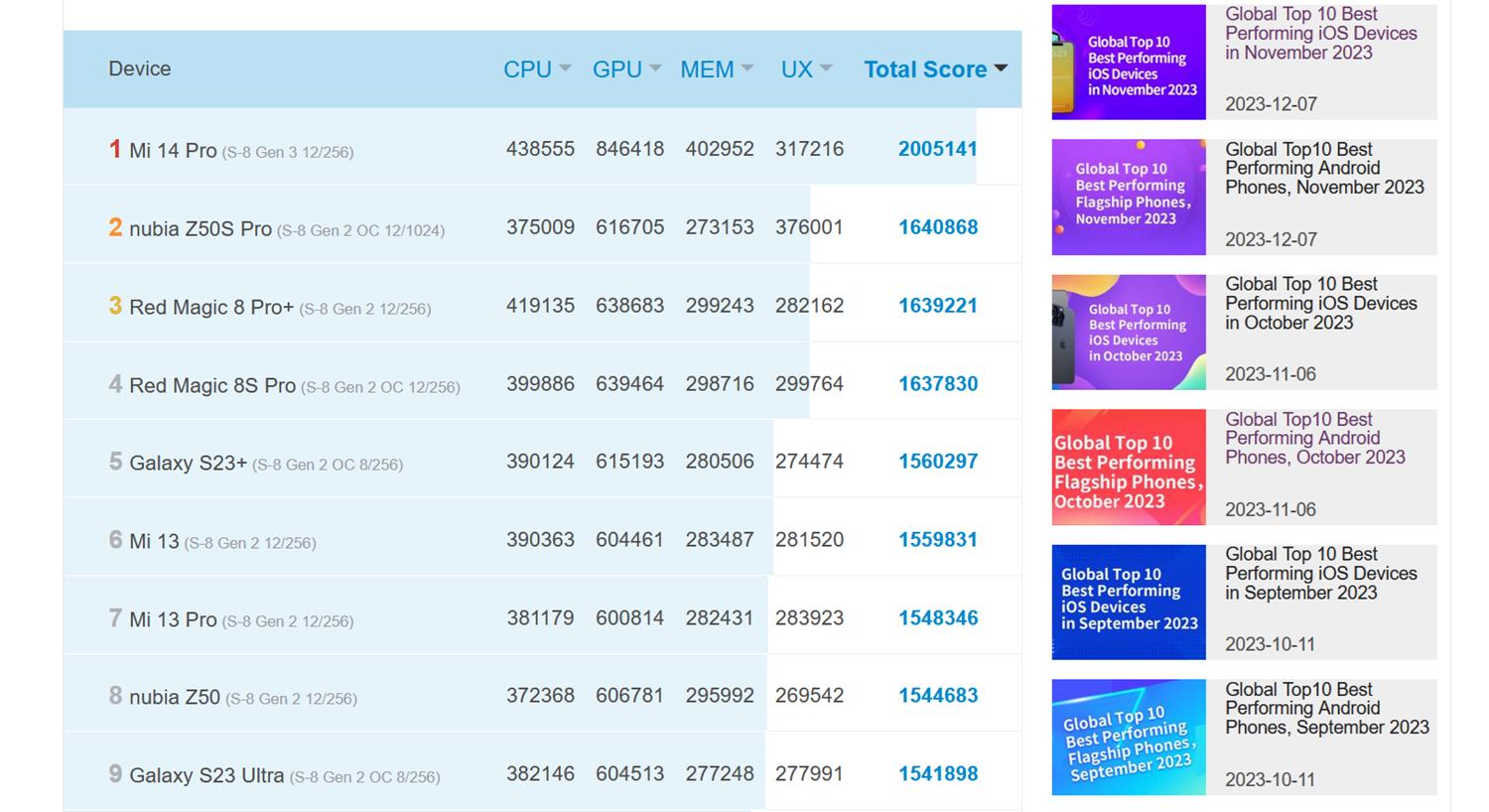This screenshot has height=812, width=1489.
Task: Sort by CPU column dropdown arrow
Action: coord(565,68)
